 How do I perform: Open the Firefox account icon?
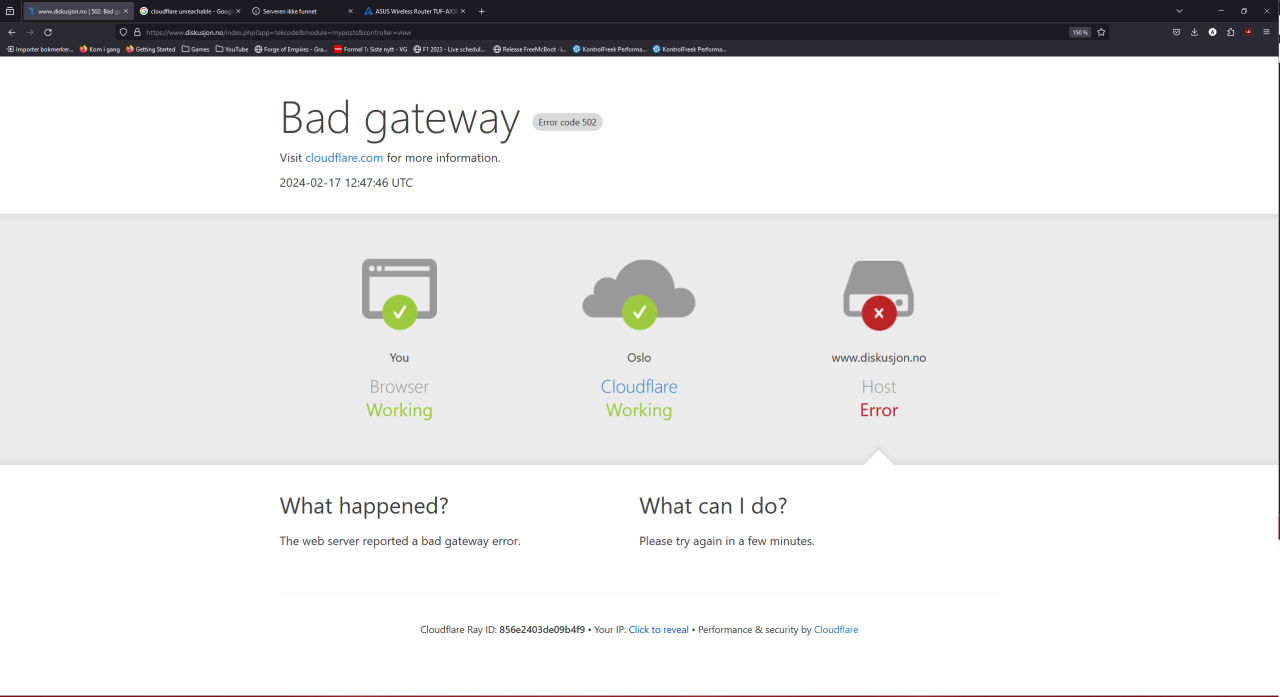1212,32
